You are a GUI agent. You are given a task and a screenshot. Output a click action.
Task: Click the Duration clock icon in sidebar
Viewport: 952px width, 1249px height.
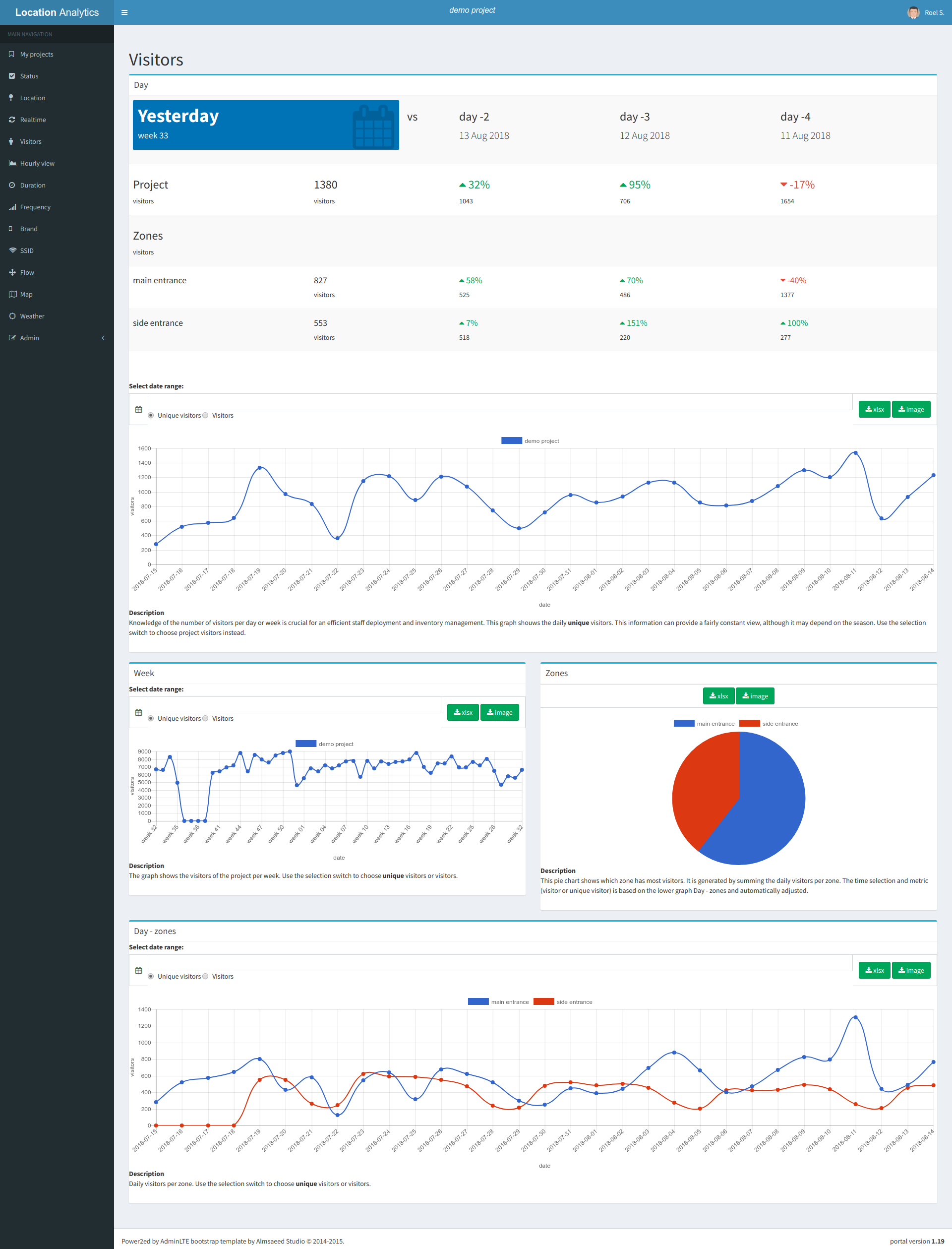pos(12,185)
